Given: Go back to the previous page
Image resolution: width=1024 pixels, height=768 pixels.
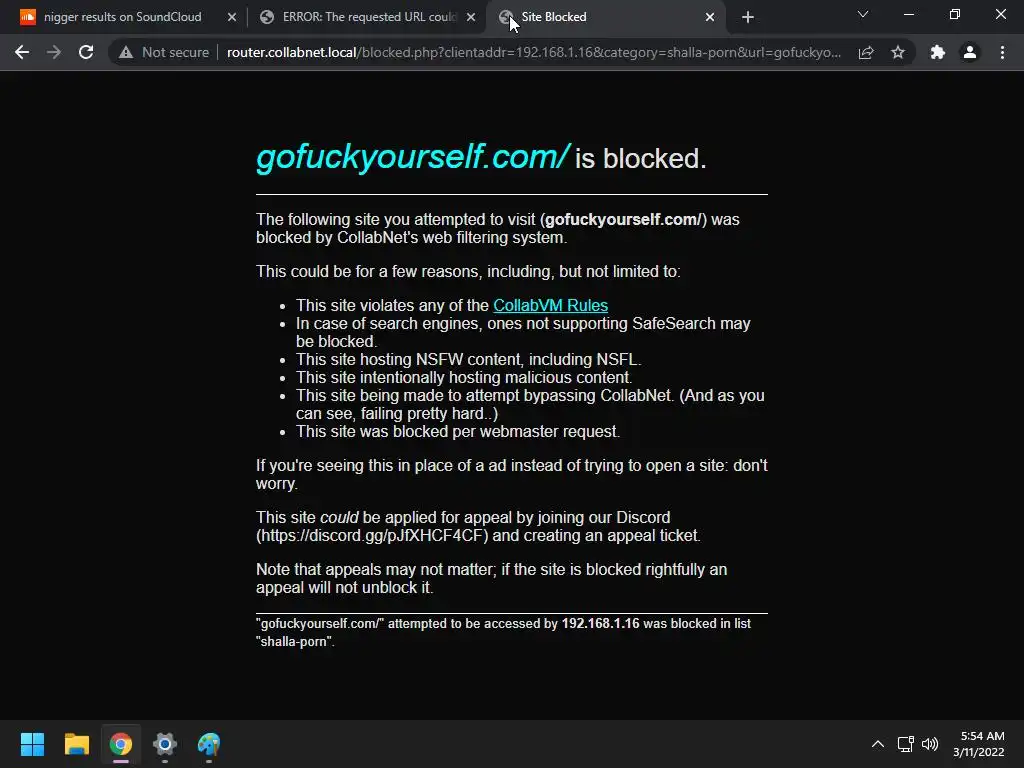Looking at the screenshot, I should tap(22, 52).
